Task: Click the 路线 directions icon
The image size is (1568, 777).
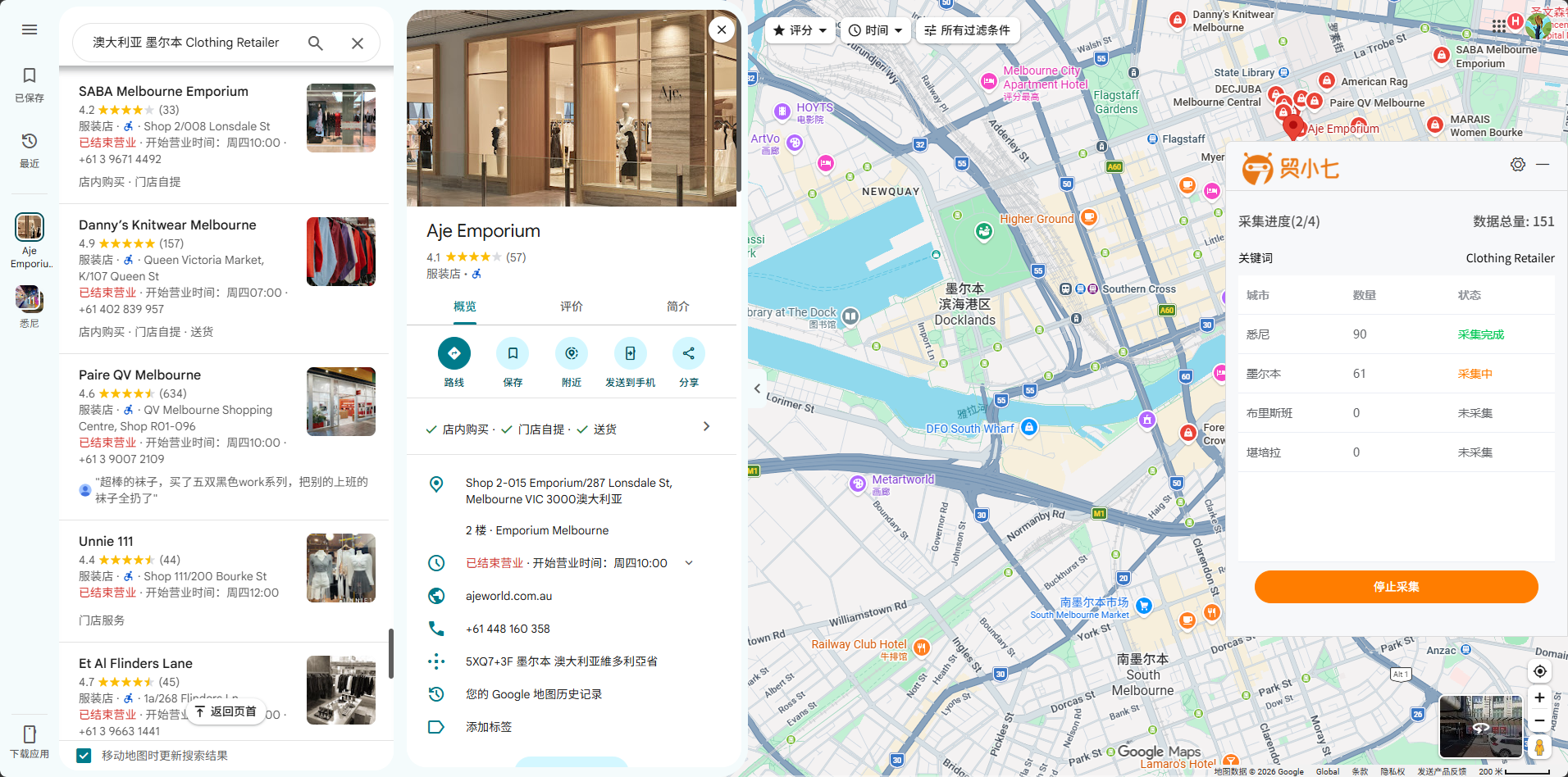Action: 454,353
